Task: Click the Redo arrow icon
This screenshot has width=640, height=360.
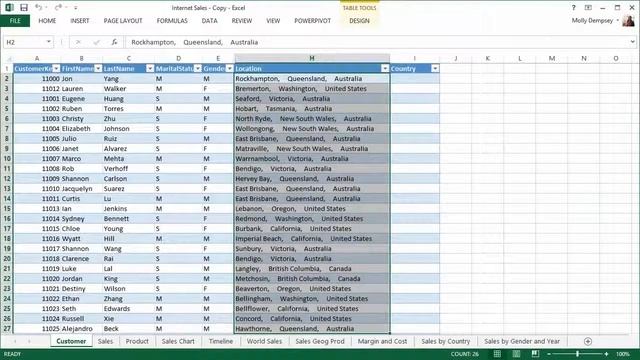Action: point(58,7)
